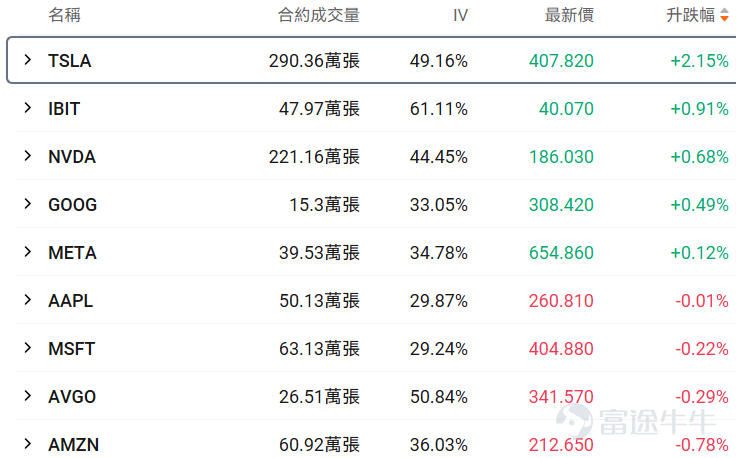Click IBIT latest price 40.070
This screenshot has height=458, width=736.
pos(566,109)
